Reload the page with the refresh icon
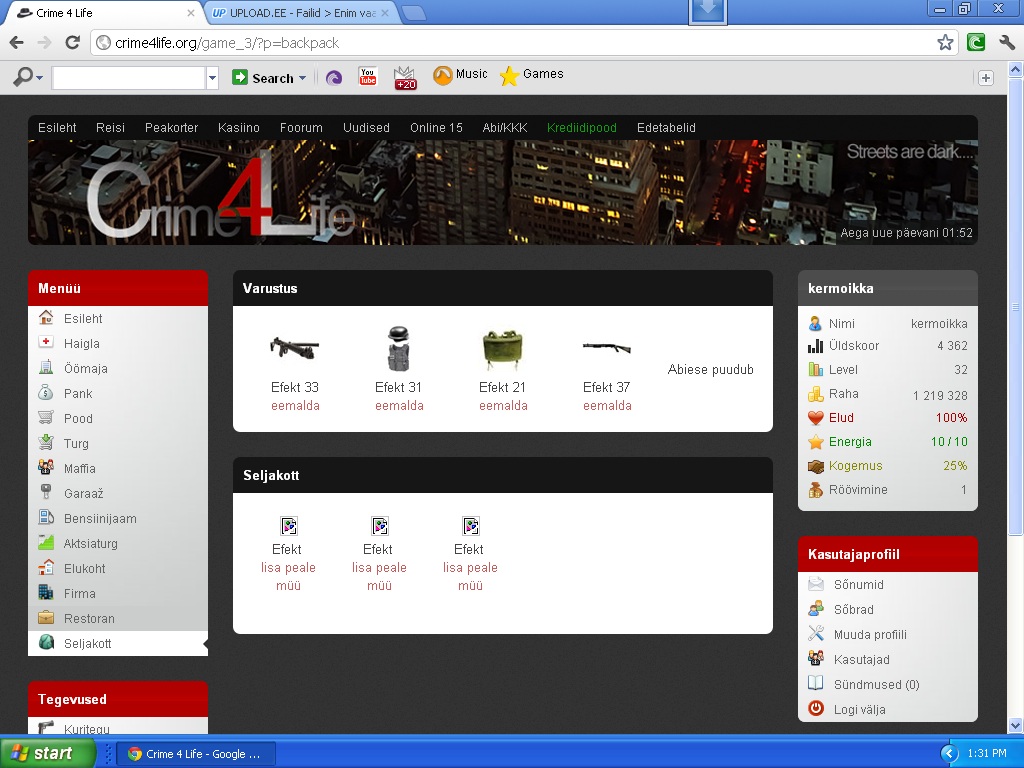Image resolution: width=1024 pixels, height=768 pixels. 72,43
